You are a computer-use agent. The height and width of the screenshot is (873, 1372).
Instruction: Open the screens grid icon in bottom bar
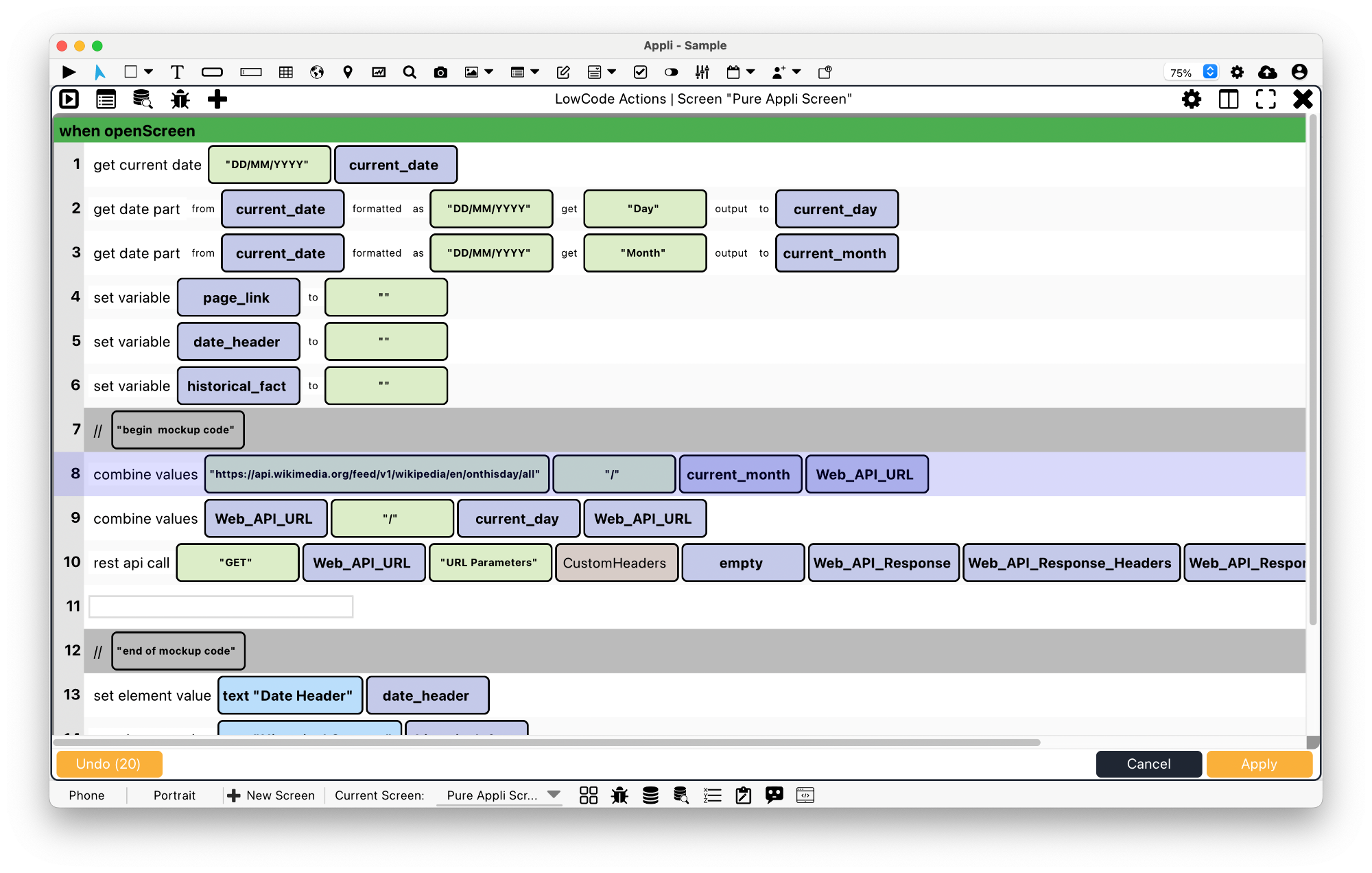coord(589,795)
